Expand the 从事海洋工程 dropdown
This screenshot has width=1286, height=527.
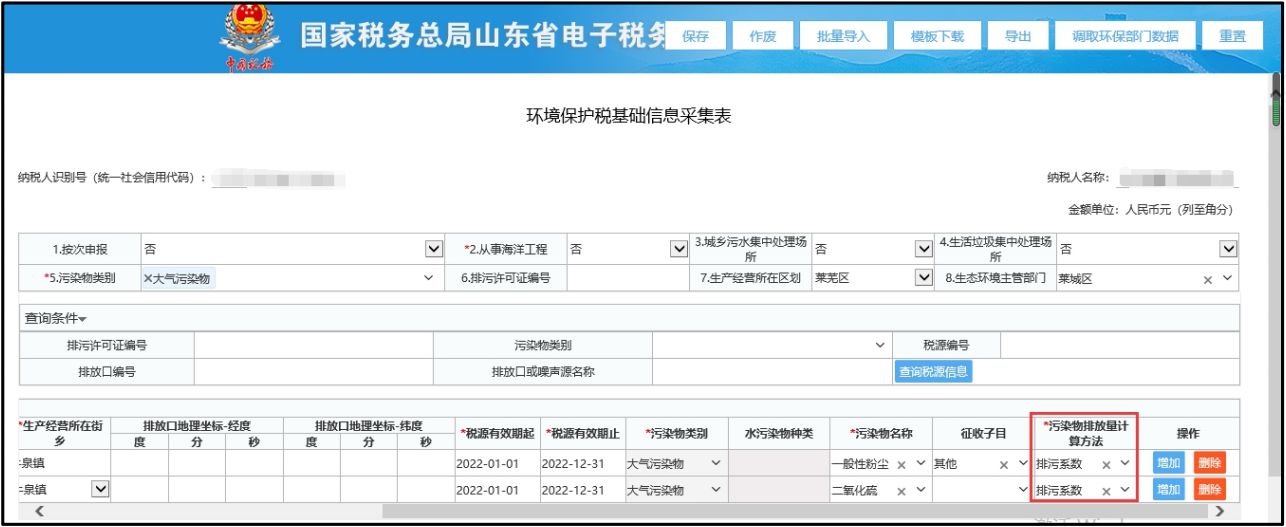(x=678, y=249)
